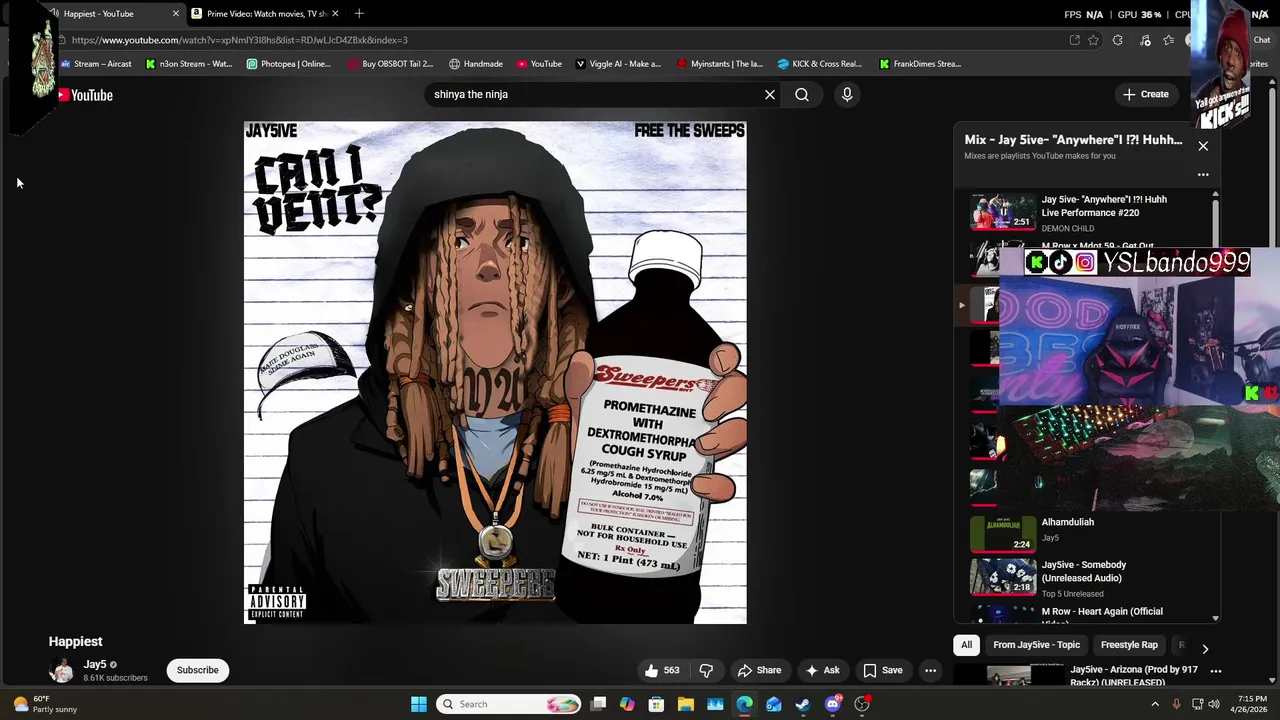Subscribe to the Jay5 channel
Image resolution: width=1280 pixels, height=720 pixels.
point(197,670)
